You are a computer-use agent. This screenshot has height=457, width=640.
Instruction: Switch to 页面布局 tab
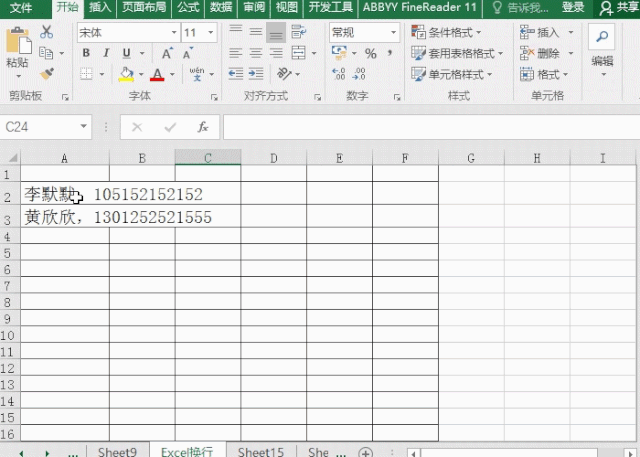[144, 7]
